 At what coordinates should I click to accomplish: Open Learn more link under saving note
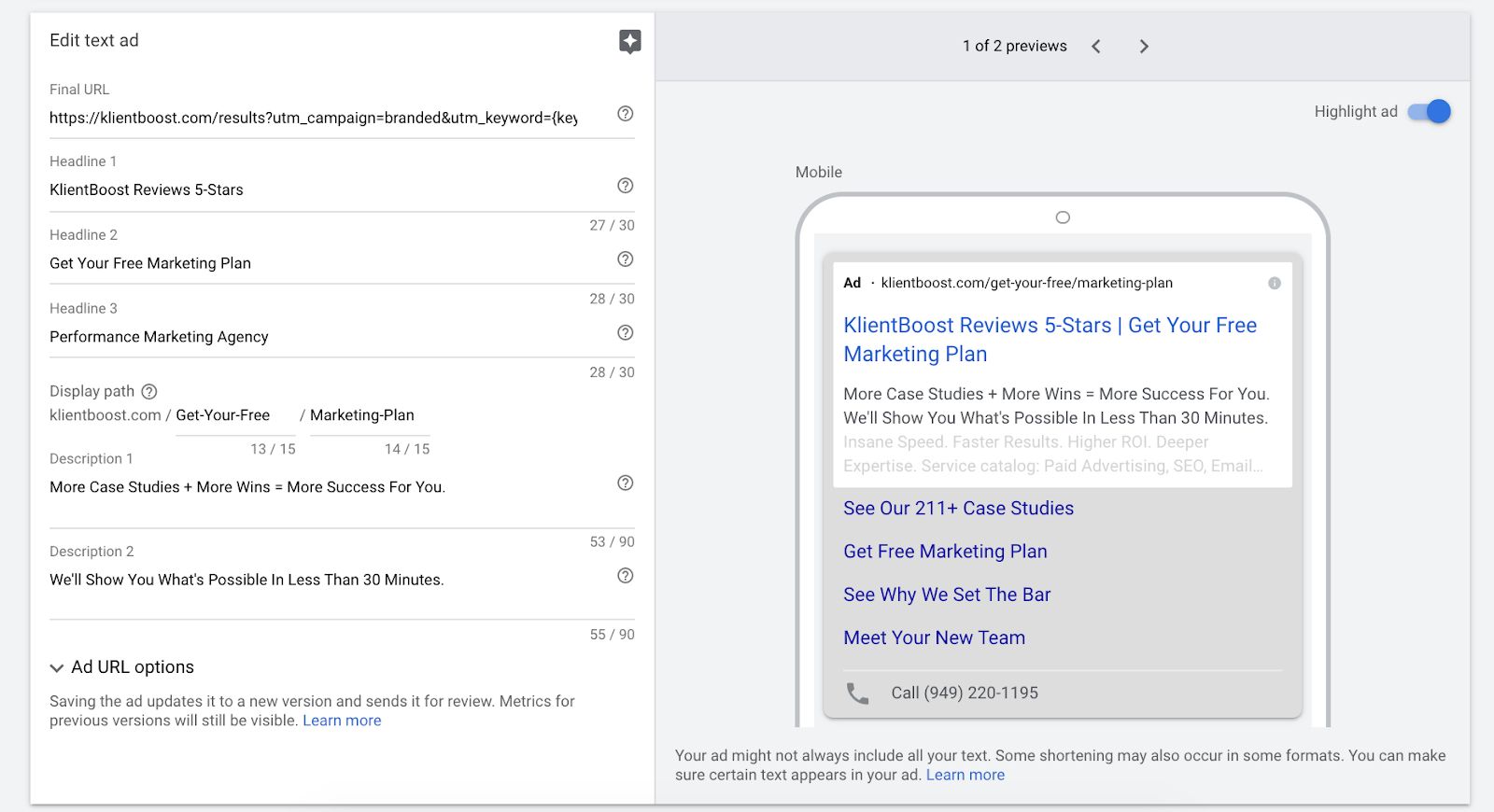[342, 721]
